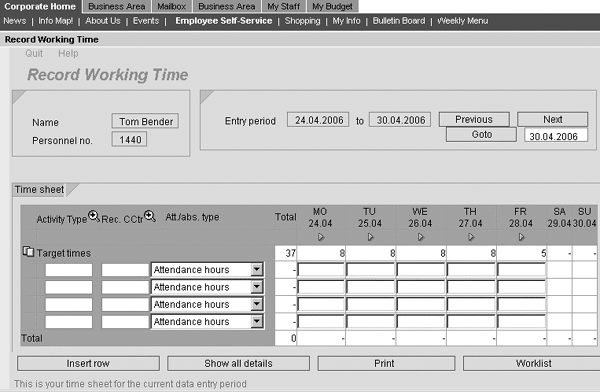Open the My Staff tab
600x392 pixels.
pos(284,7)
